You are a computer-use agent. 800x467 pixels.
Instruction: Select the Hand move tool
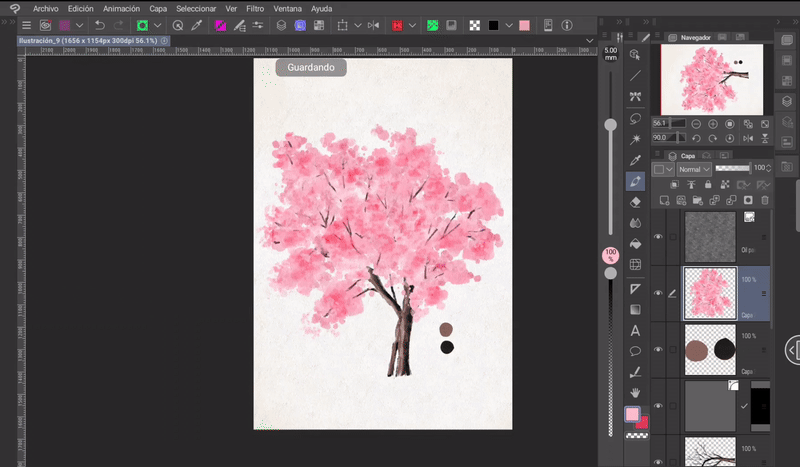635,393
